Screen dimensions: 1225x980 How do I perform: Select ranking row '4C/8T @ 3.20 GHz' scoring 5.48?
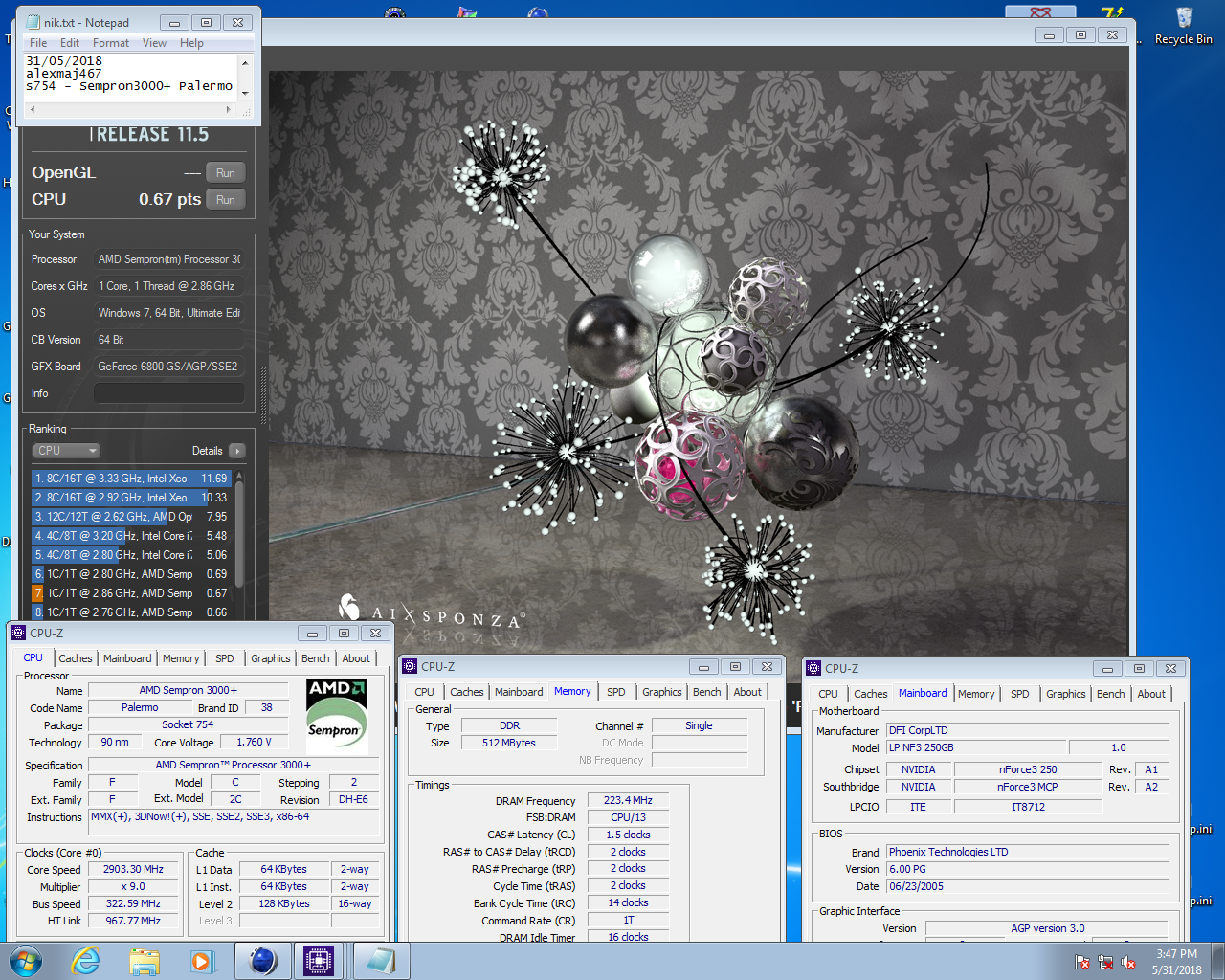coord(132,536)
